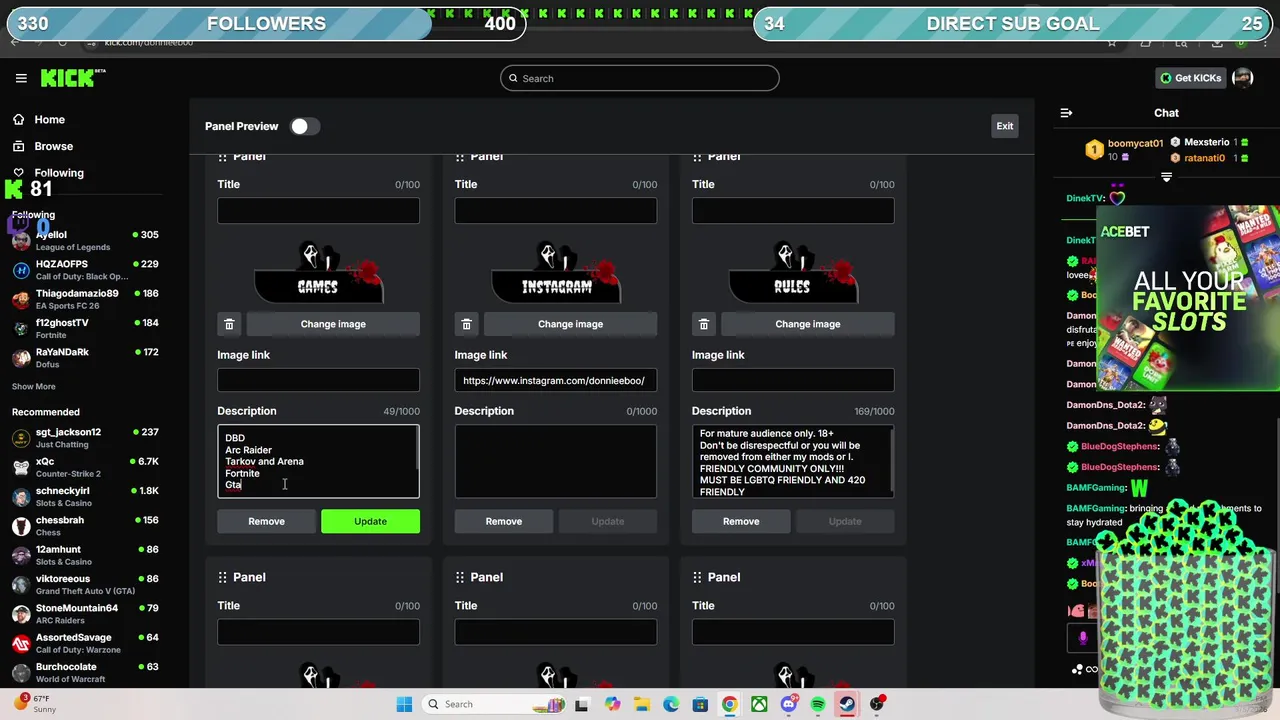This screenshot has width=1280, height=720.
Task: Open the hamburger menu beside the Kick logo
Action: 21,78
